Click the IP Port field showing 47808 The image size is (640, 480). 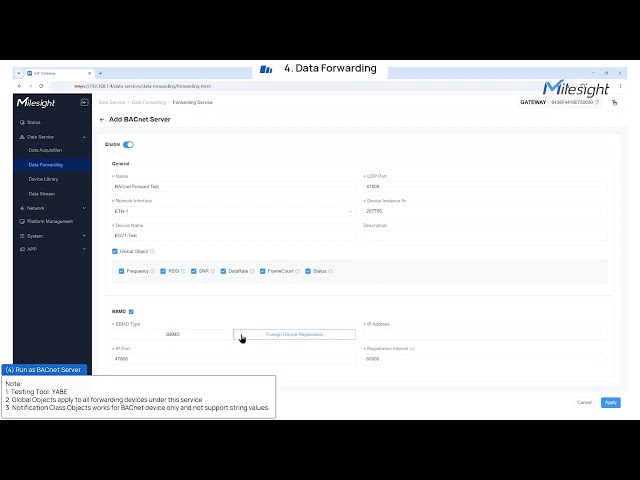point(233,359)
